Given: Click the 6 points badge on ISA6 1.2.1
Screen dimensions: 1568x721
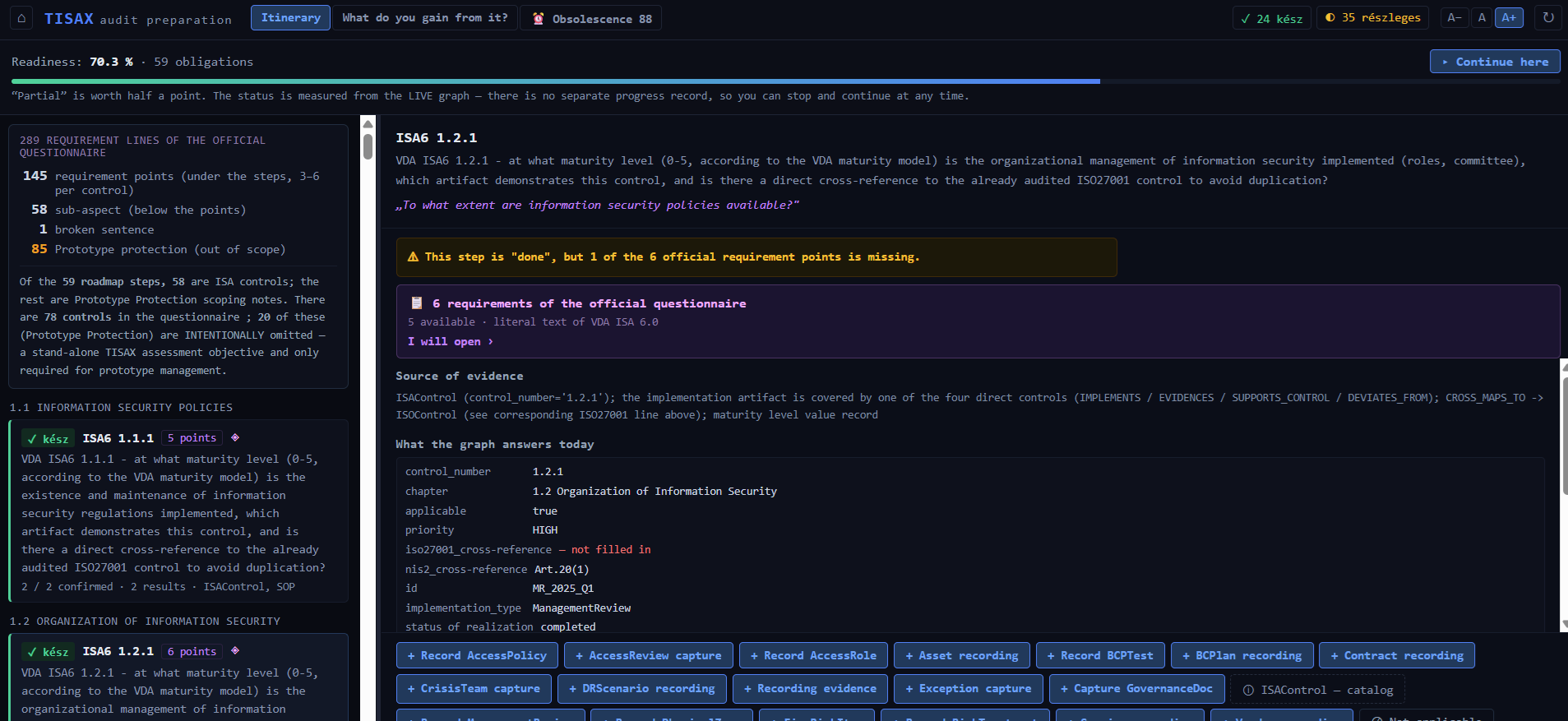Looking at the screenshot, I should click(x=192, y=651).
